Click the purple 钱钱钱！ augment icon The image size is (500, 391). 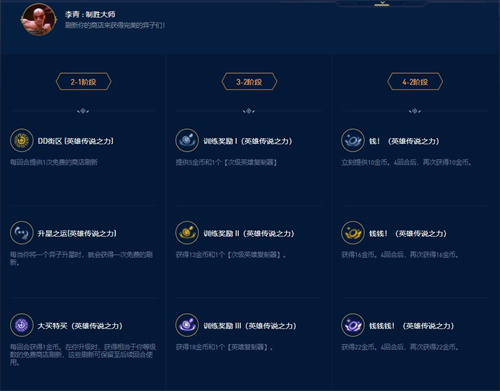click(353, 325)
